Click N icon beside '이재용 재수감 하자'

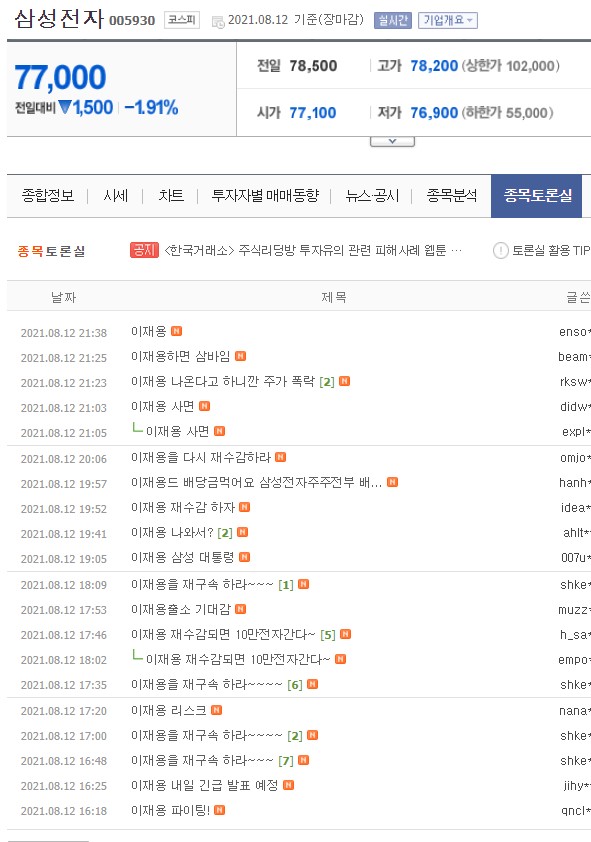click(x=245, y=506)
